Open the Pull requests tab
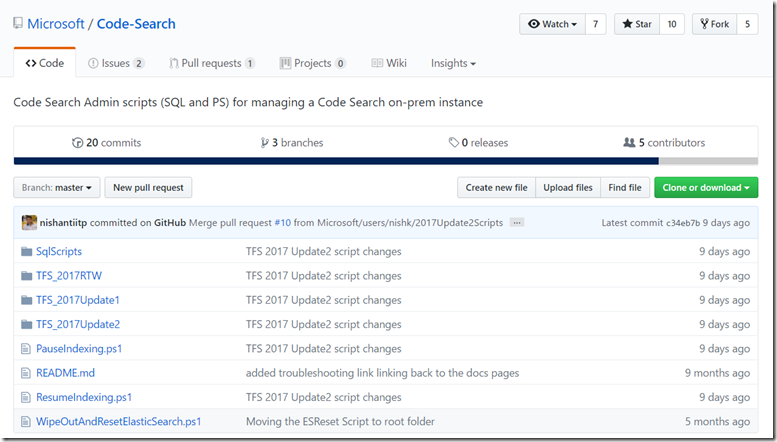 [x=212, y=63]
